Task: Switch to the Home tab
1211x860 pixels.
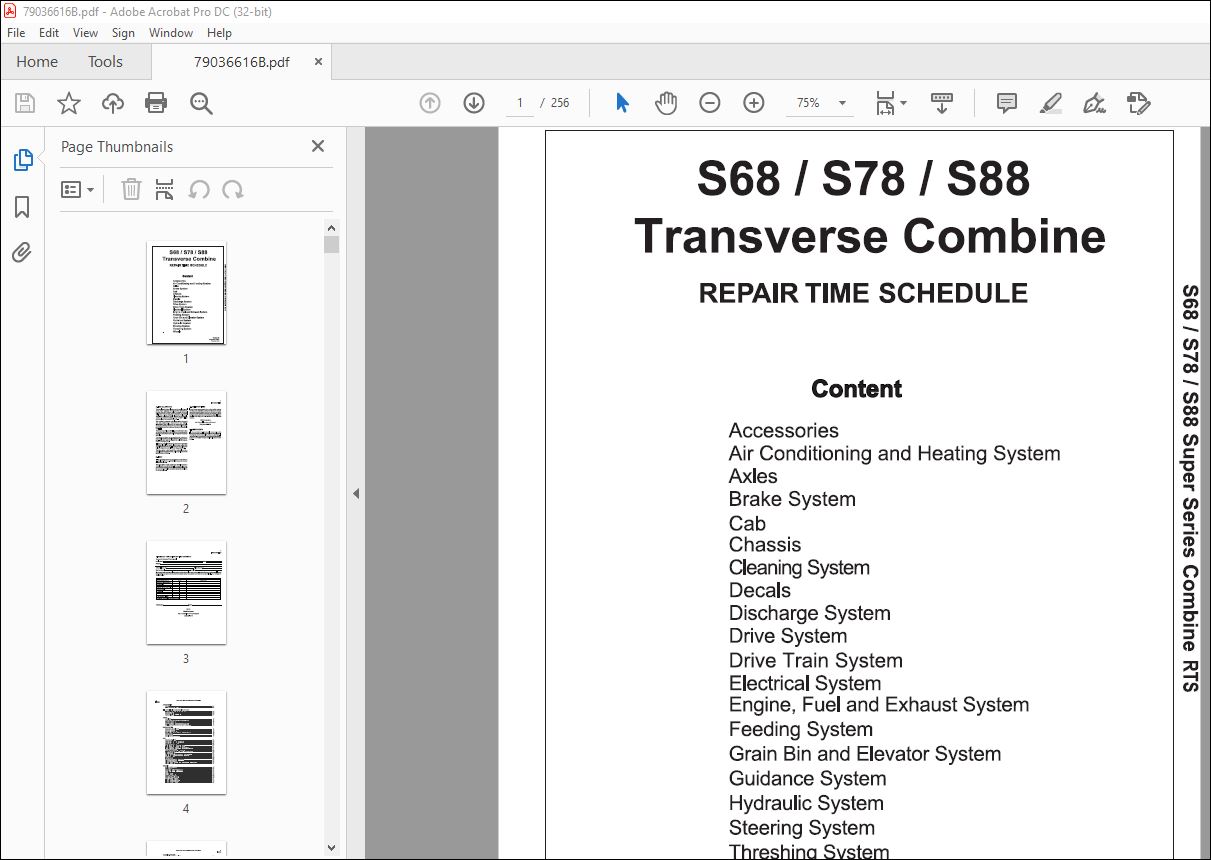Action: [x=37, y=62]
